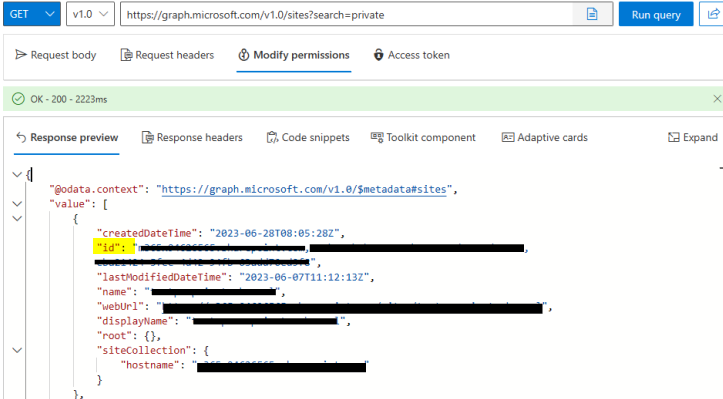Open the Response headers tab
The image size is (723, 399).
click(192, 137)
